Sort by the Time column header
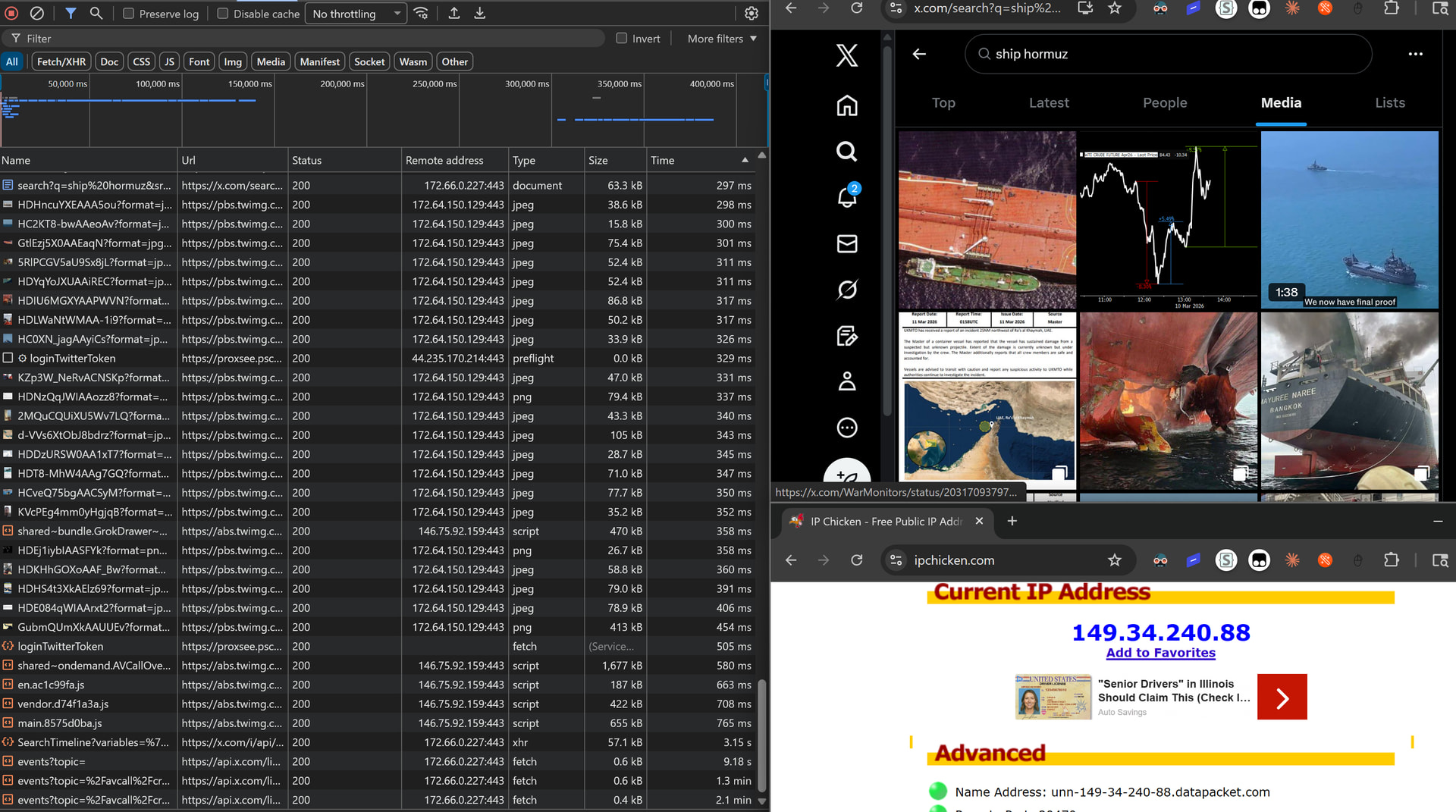Screen dimensions: 1456x812 662,160
